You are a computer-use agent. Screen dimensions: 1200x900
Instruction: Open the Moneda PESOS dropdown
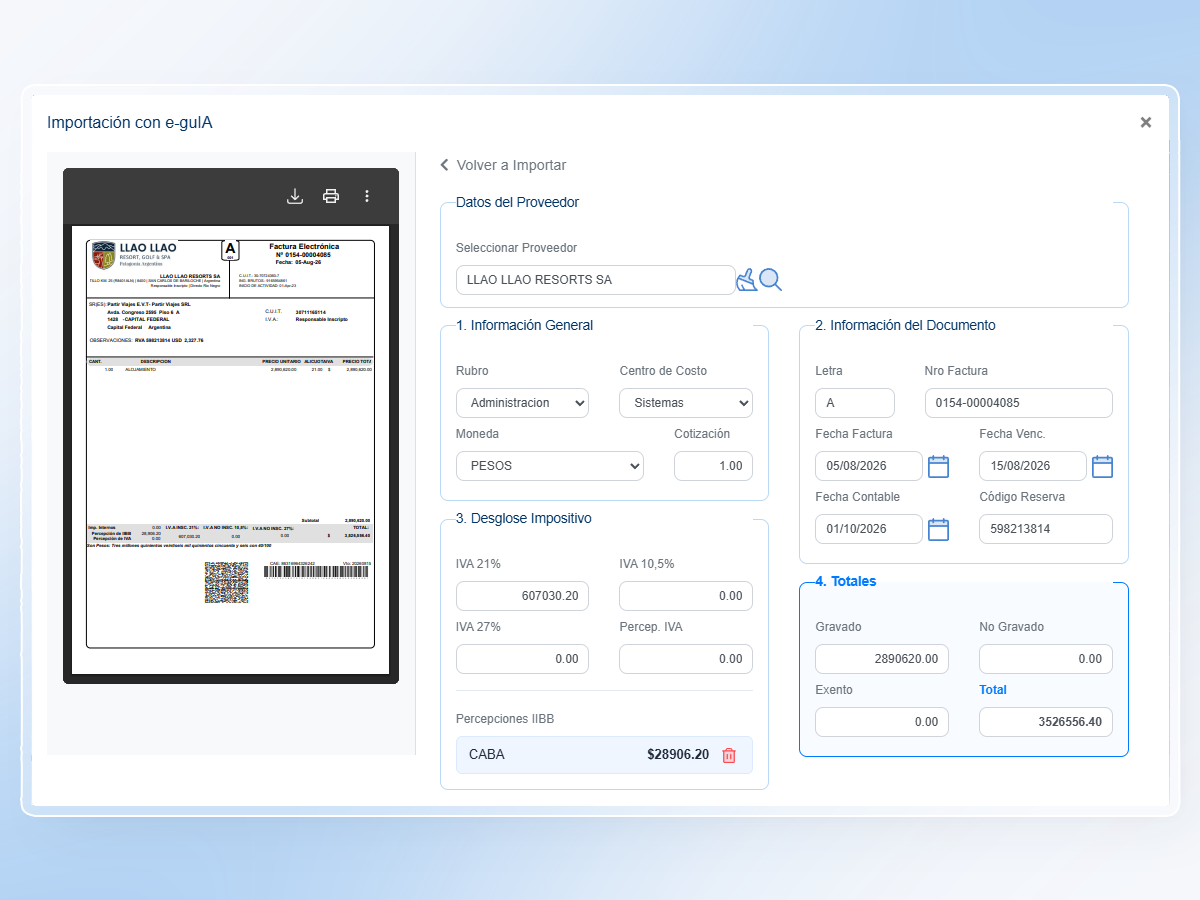(x=550, y=466)
